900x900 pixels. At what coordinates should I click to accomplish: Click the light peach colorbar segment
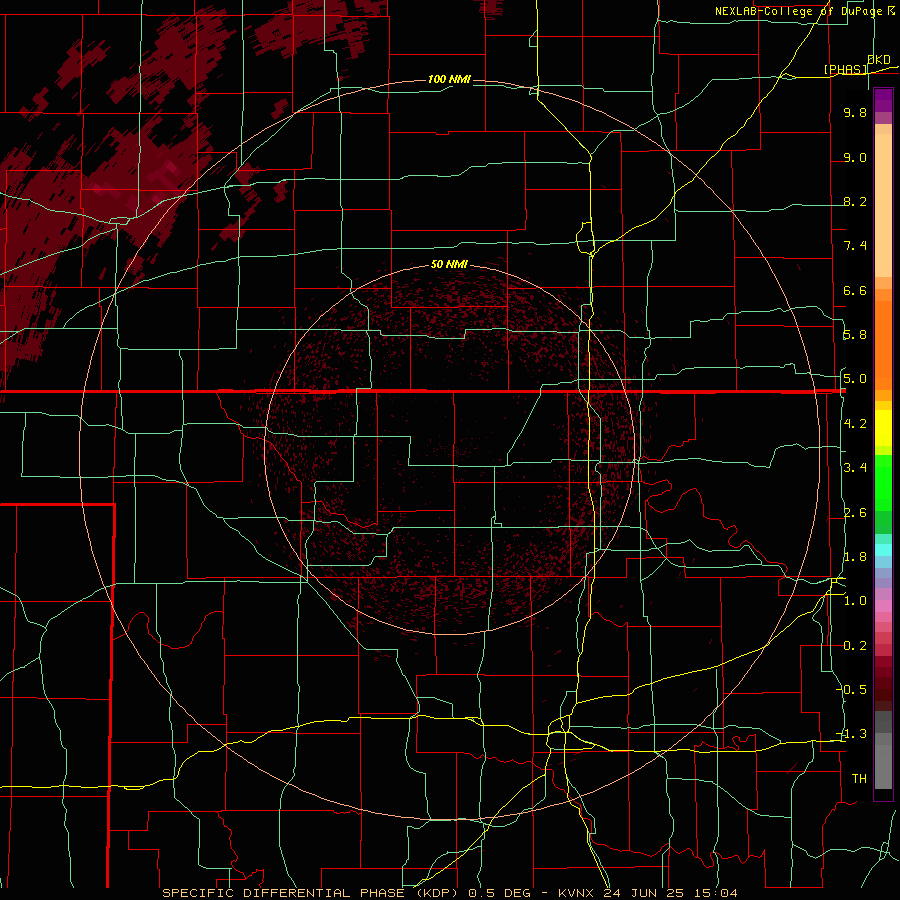tap(883, 205)
